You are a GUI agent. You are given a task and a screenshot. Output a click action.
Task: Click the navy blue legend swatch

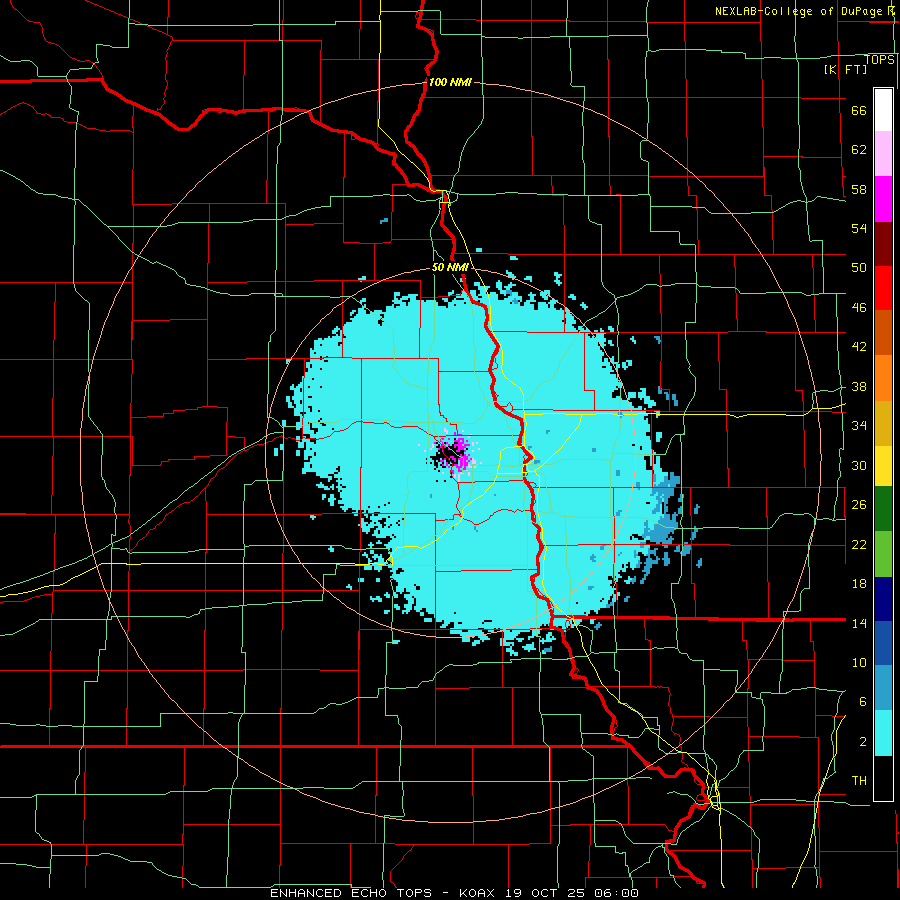883,599
